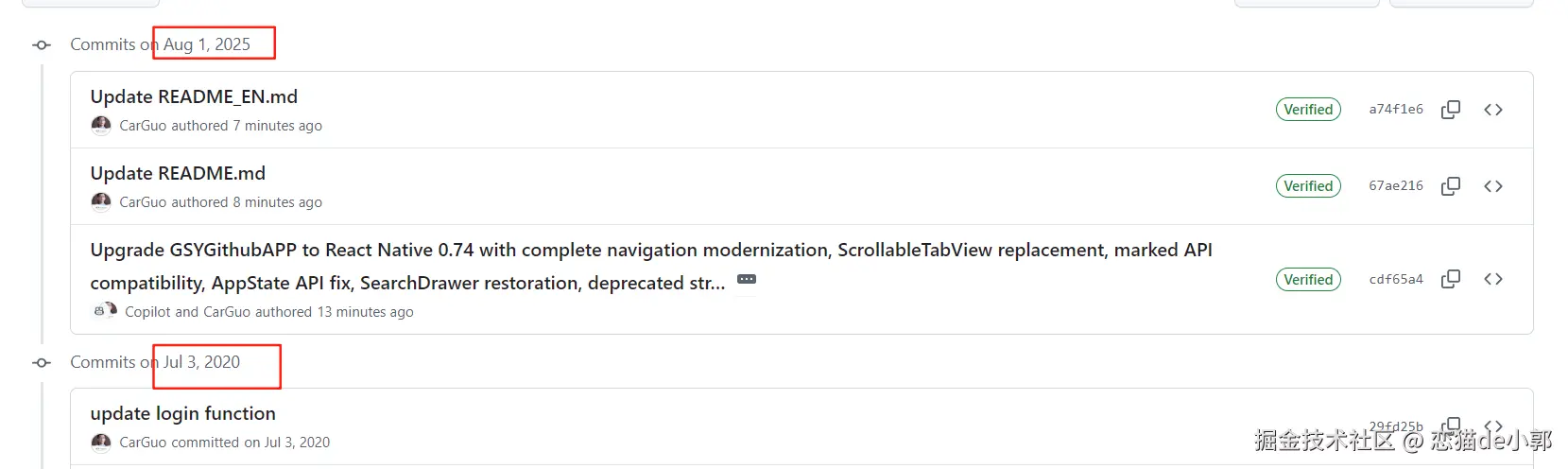Screen dimensions: 1568x469
Task: Open the Update README_EN.md commit
Action: [x=194, y=96]
